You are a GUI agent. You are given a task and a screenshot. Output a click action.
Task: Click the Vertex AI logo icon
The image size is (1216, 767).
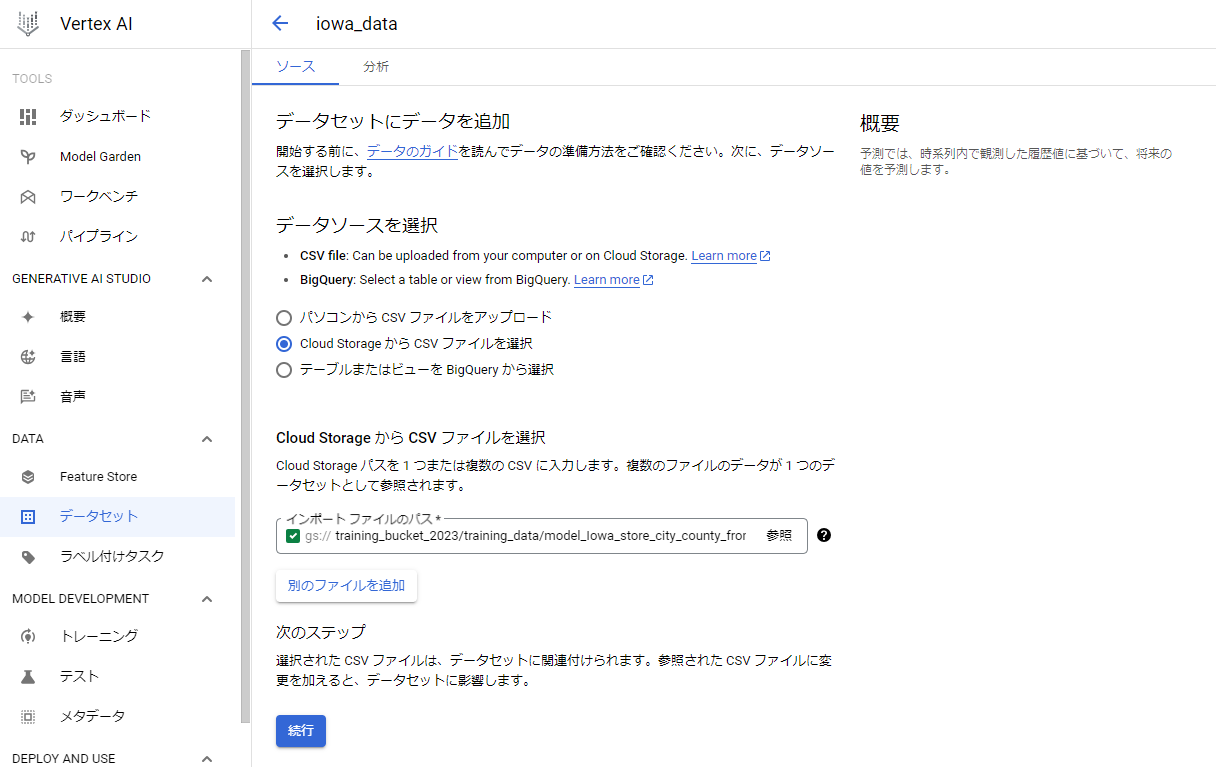(28, 24)
